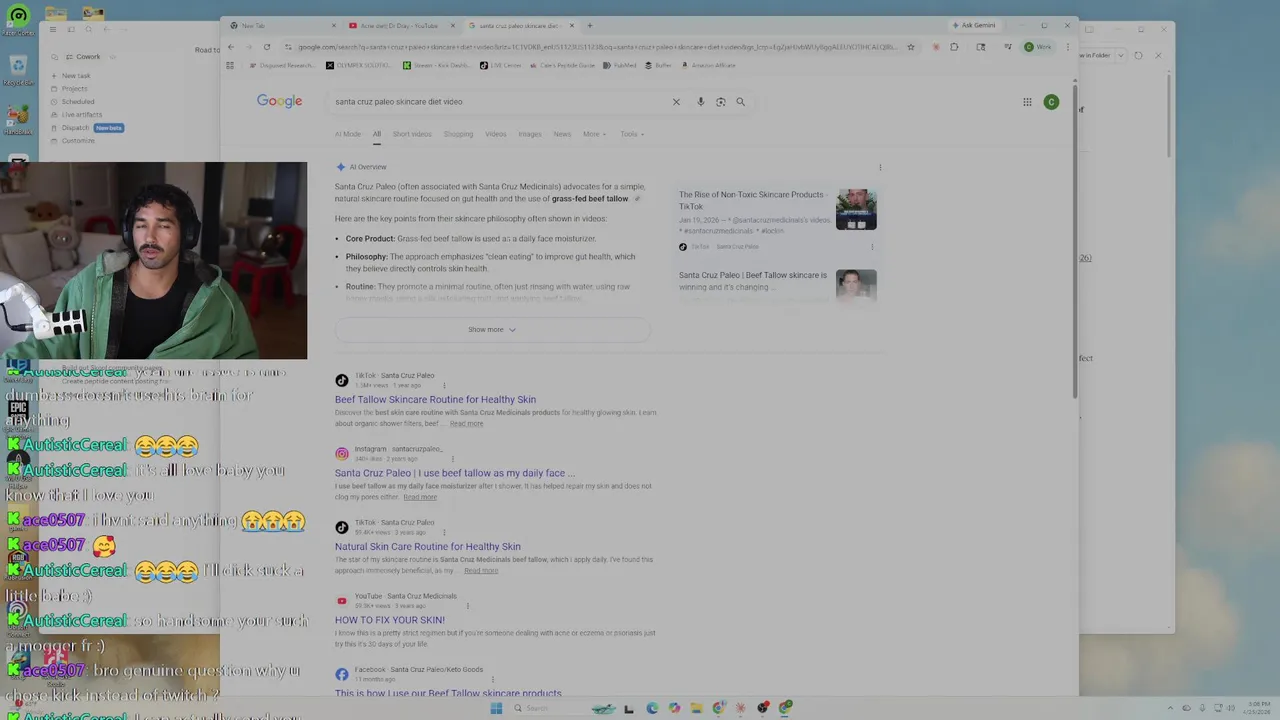The height and width of the screenshot is (720, 1280).
Task: Click the Google logo
Action: pos(279,101)
